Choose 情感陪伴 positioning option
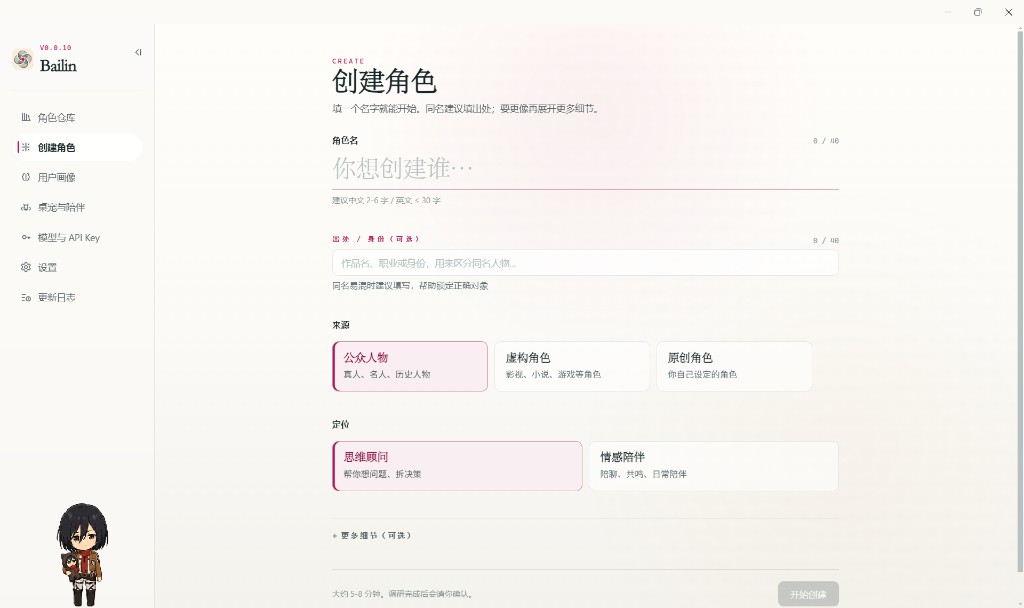 [x=714, y=466]
